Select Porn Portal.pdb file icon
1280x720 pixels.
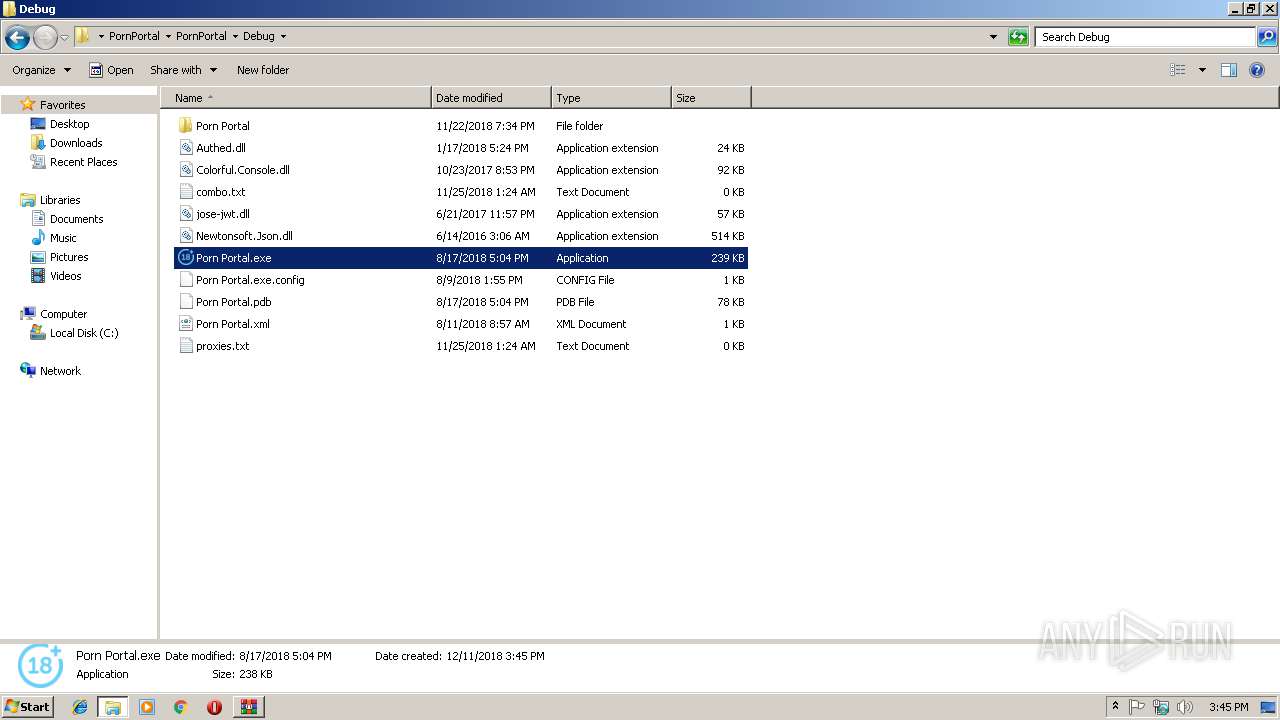pos(185,302)
